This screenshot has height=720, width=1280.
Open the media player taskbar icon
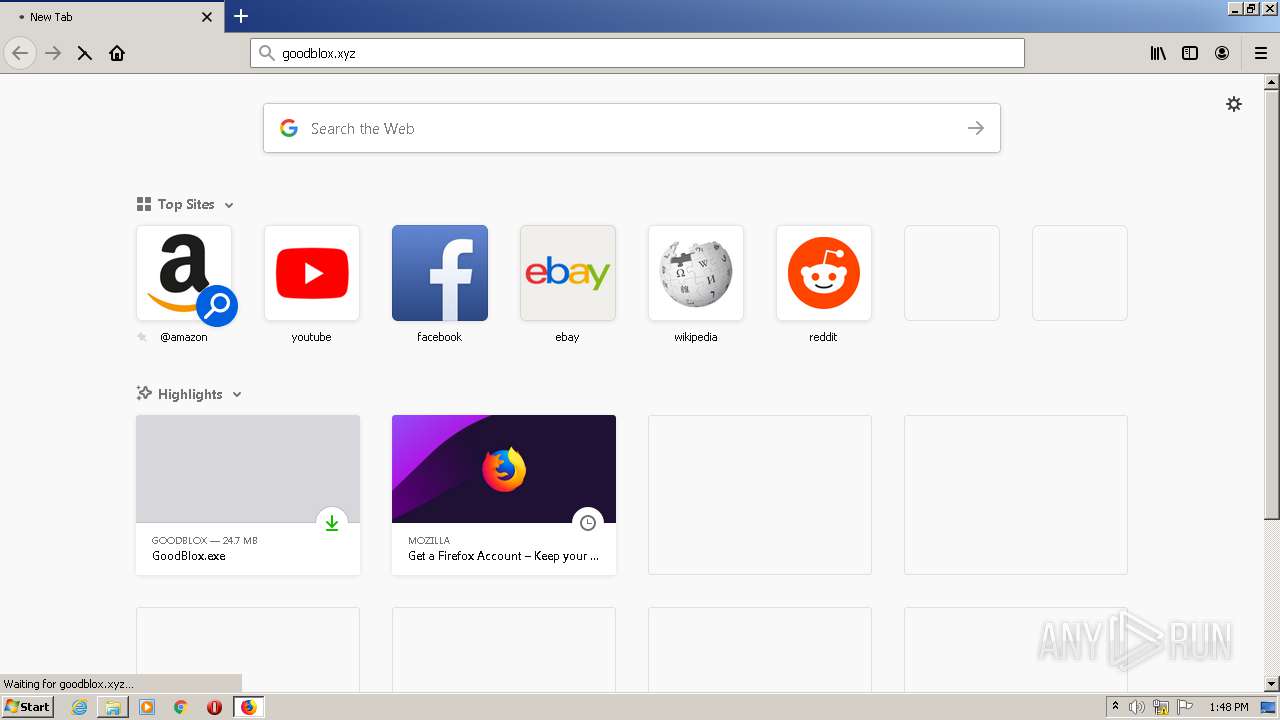(x=147, y=707)
